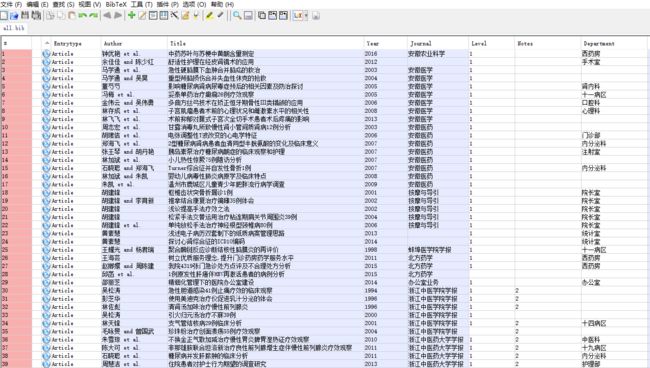Click the Edit entry pencil icon

point(142,16)
